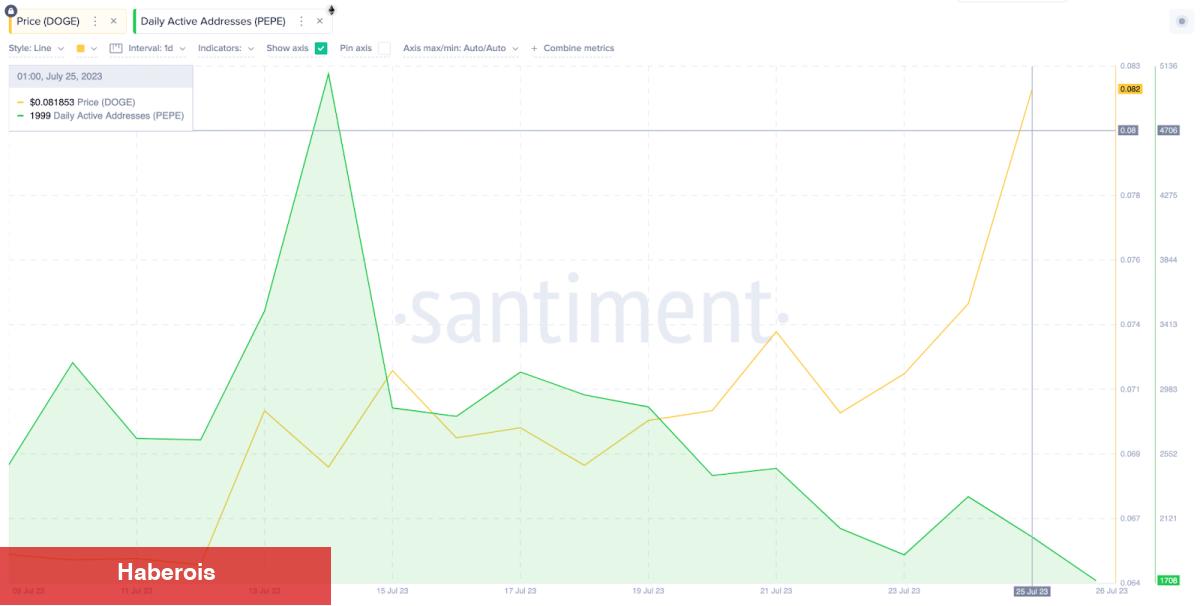
Task: Click the green 1708 axis value label
Action: 1168,580
